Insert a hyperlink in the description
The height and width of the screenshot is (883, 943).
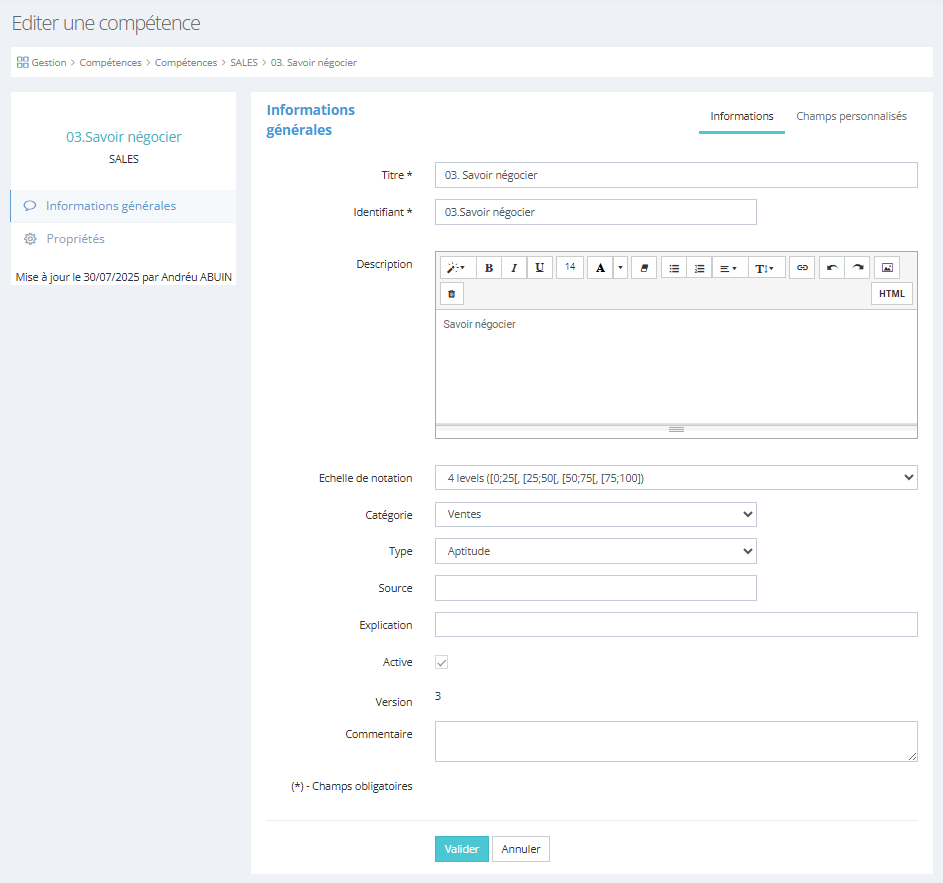[x=802, y=268]
